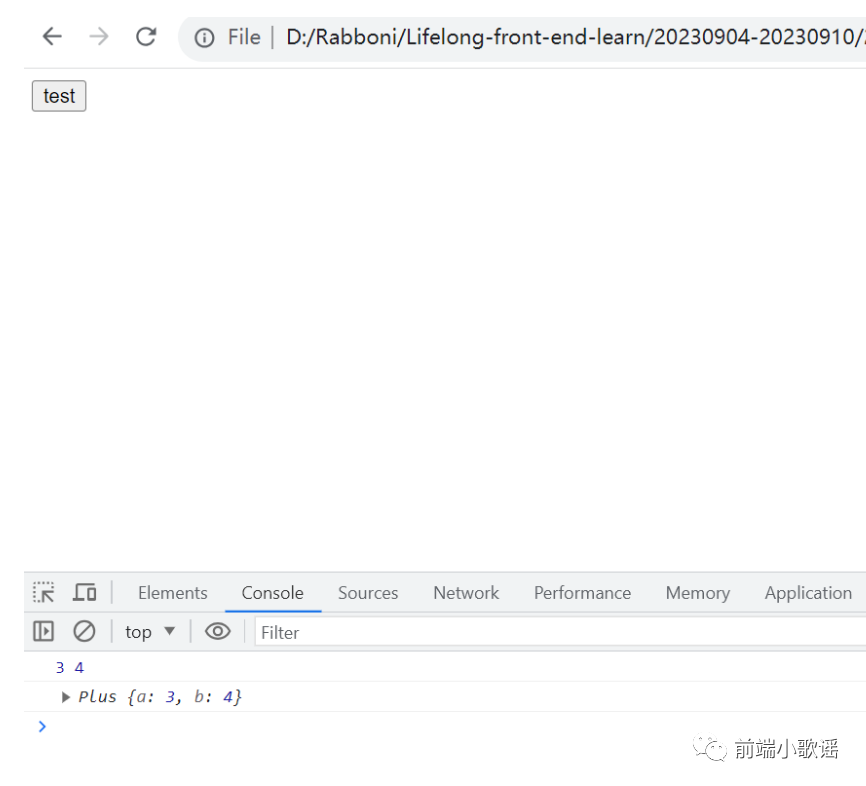Image resolution: width=866 pixels, height=786 pixels.
Task: Switch to the Sources tab
Action: 367,592
